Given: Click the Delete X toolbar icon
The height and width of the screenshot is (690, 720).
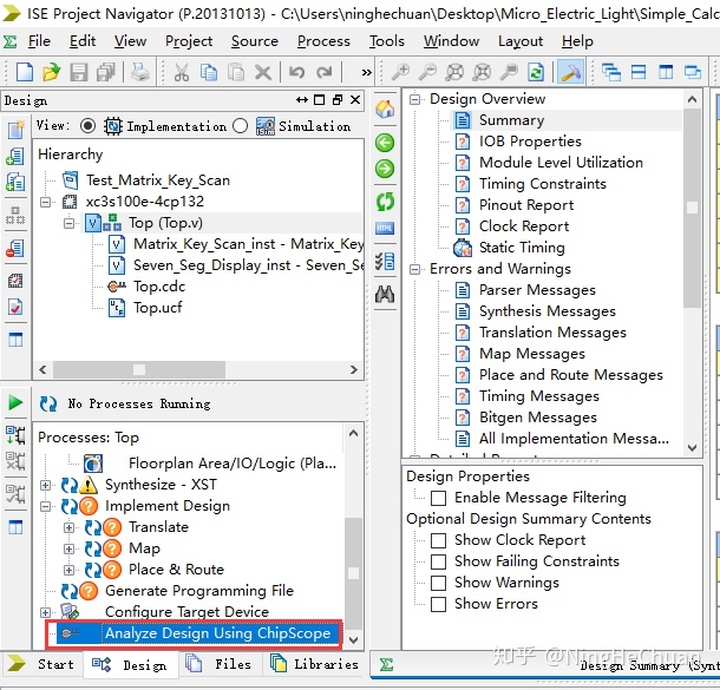Looking at the screenshot, I should (263, 72).
